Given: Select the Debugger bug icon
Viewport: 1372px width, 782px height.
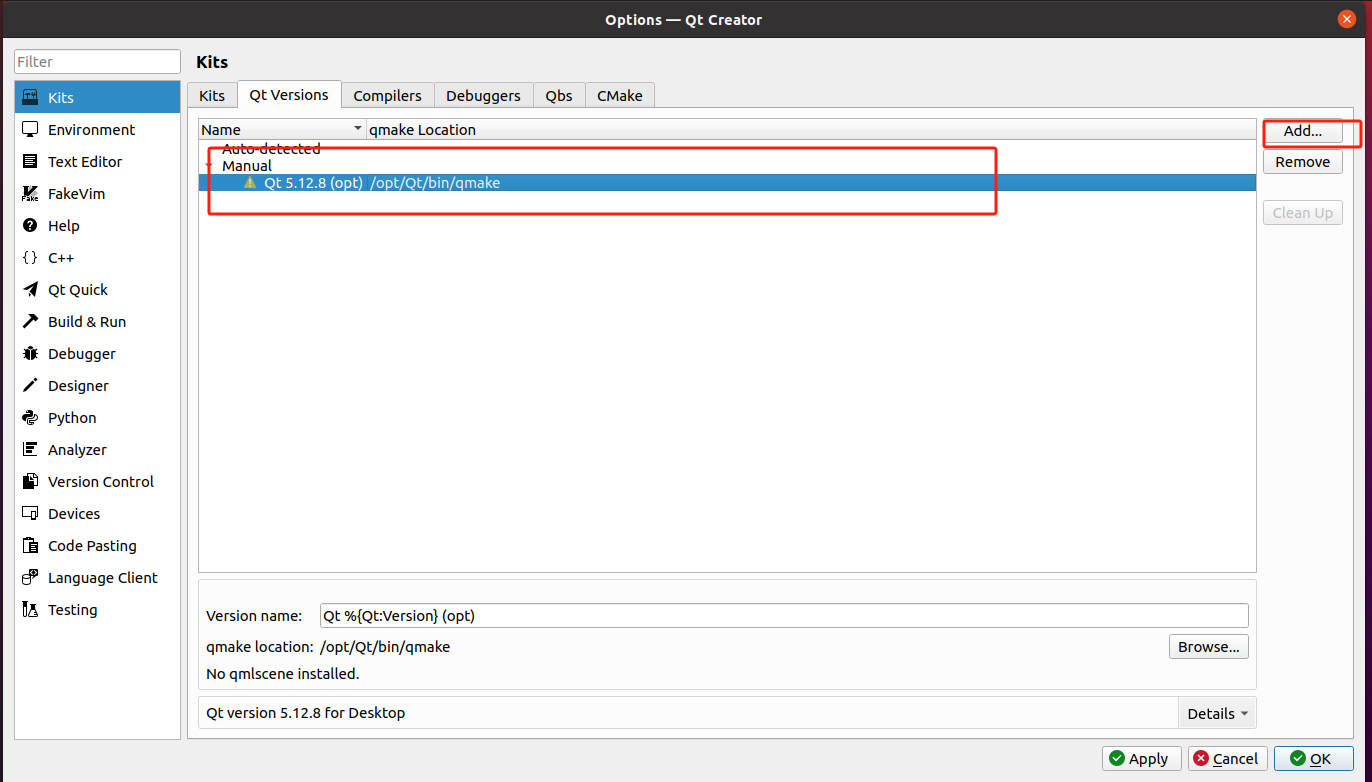Looking at the screenshot, I should (x=30, y=354).
